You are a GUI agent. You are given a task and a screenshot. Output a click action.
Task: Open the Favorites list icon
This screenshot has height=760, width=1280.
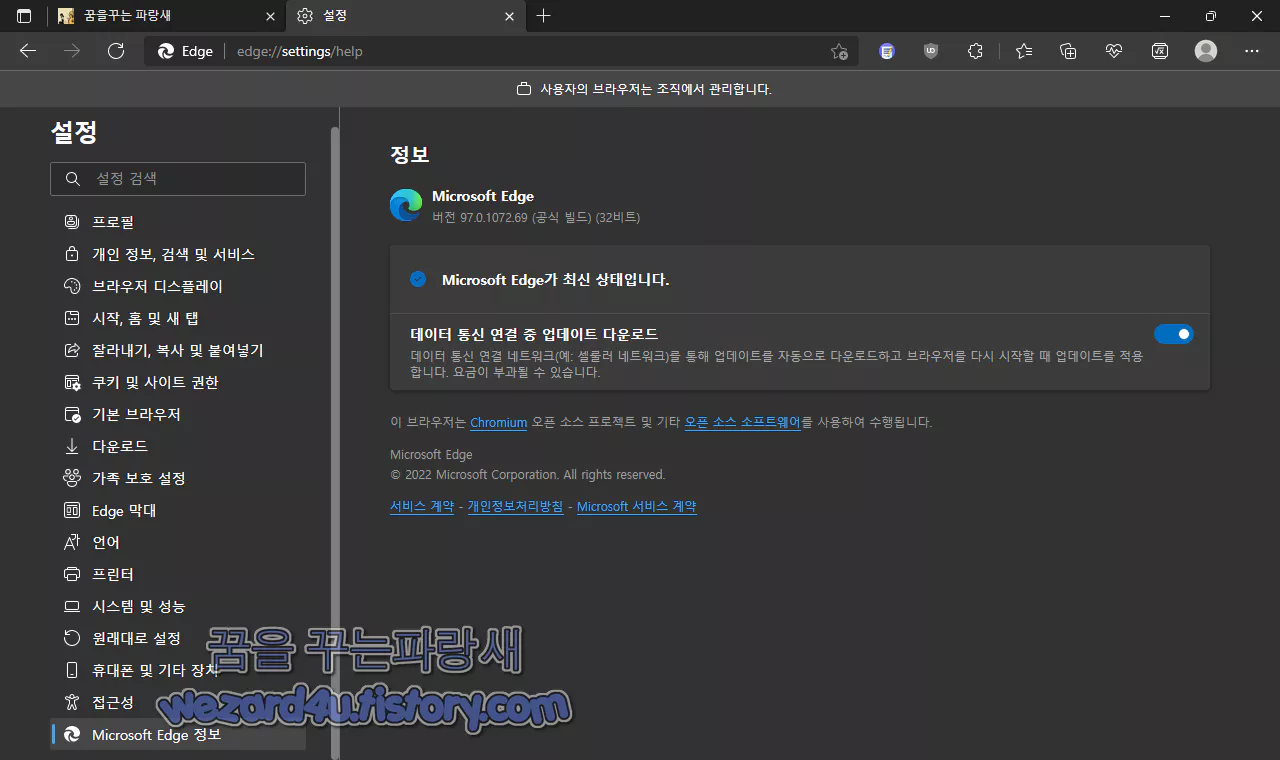click(x=1023, y=51)
